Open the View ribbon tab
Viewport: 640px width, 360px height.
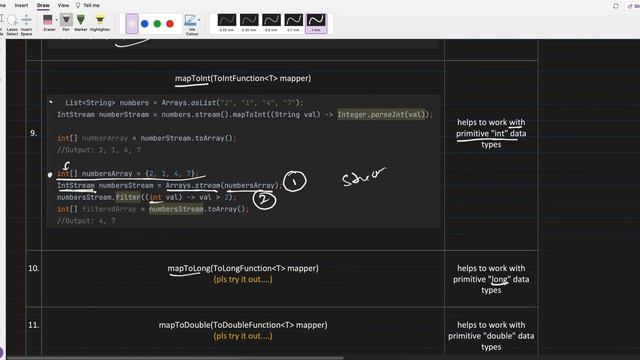tap(63, 5)
